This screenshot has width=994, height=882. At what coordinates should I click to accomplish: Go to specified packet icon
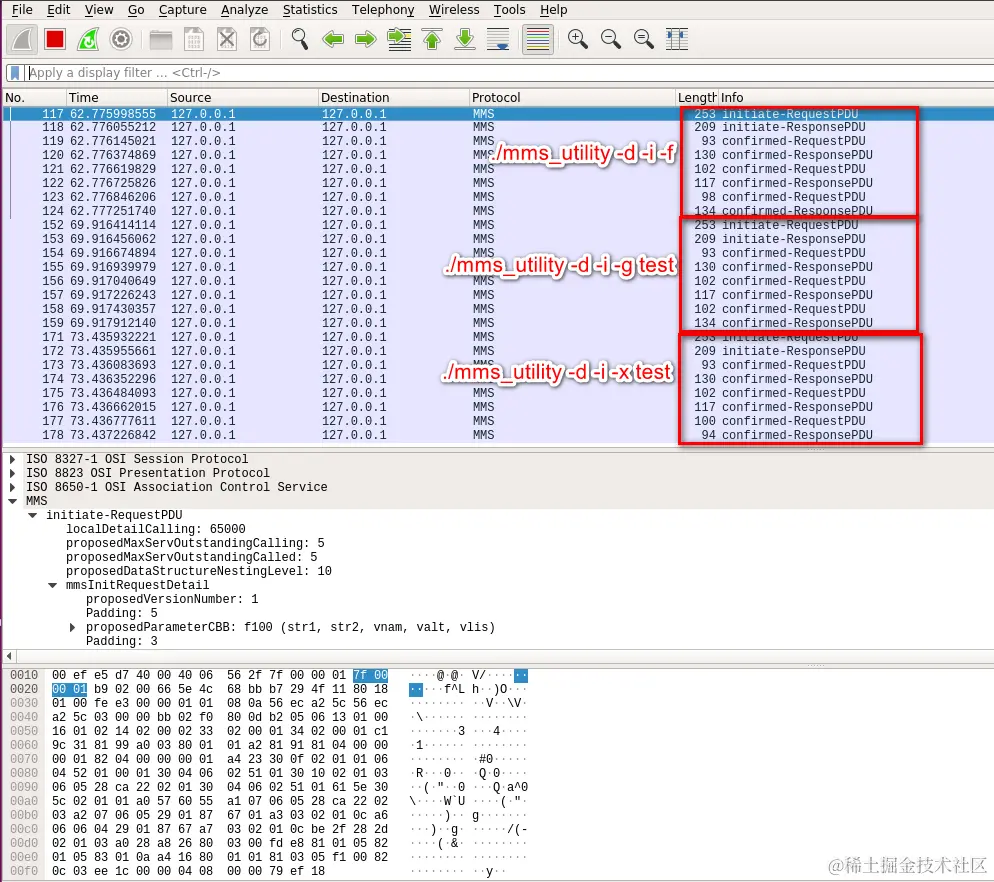(399, 39)
